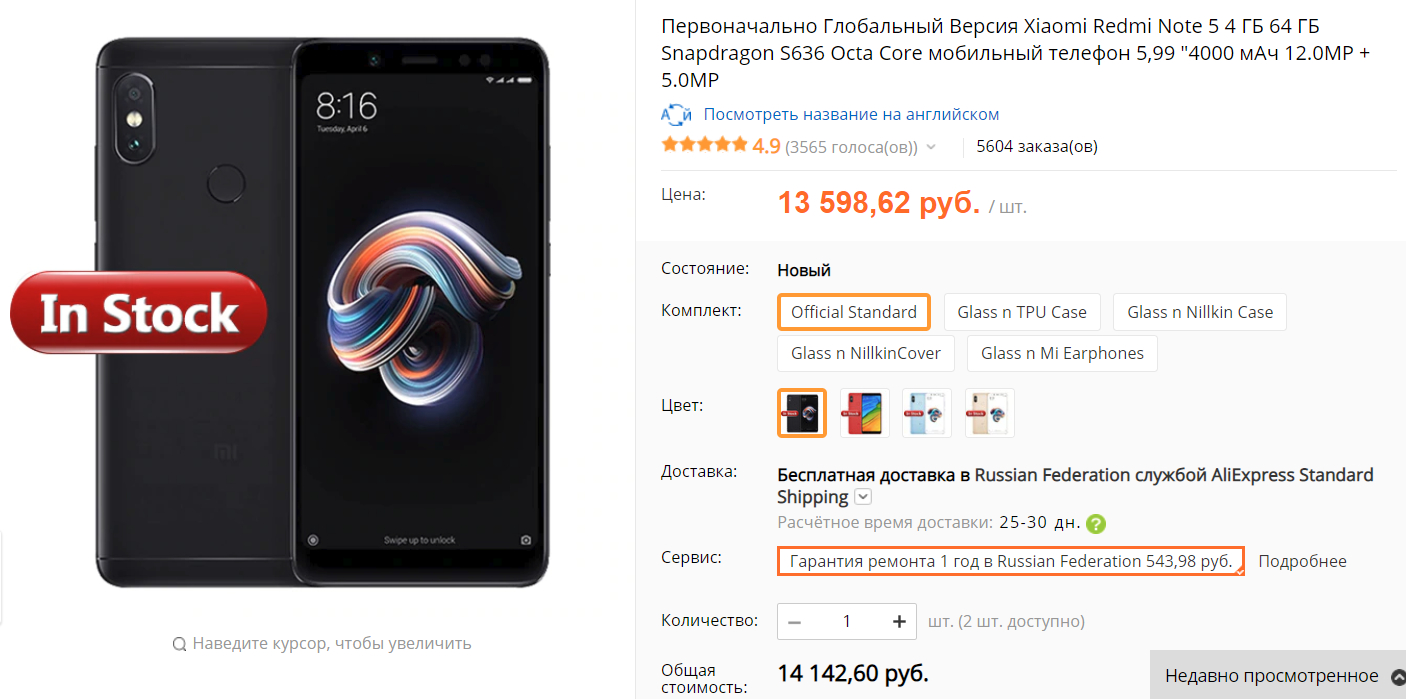Open the view title in English link
The image size is (1406, 699).
click(851, 114)
